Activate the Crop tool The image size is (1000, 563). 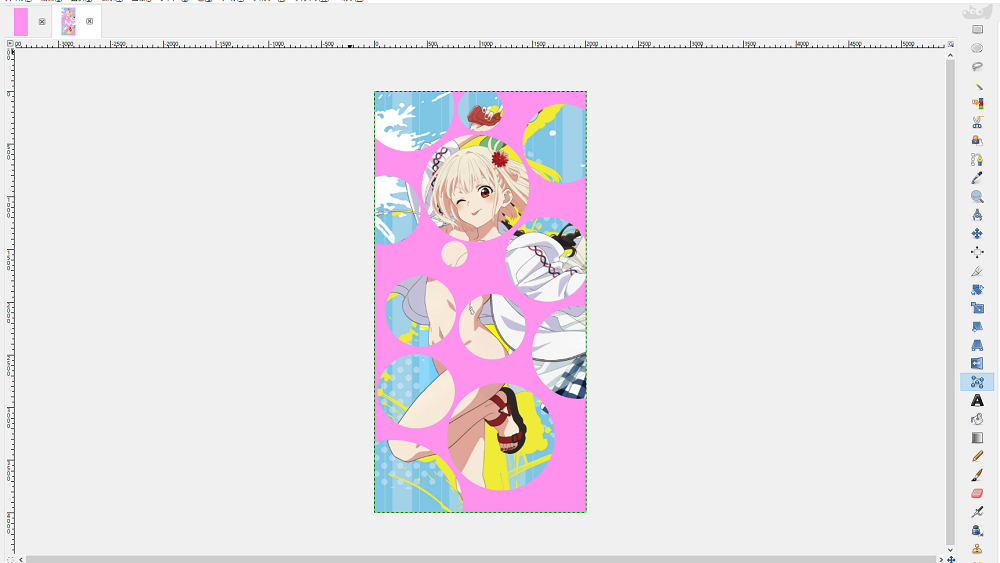(x=977, y=270)
